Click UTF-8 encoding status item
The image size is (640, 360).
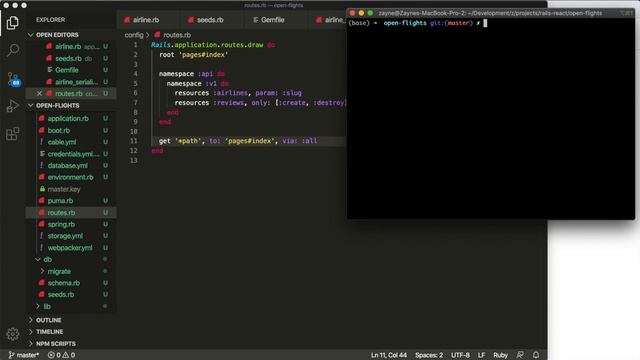[x=460, y=355]
